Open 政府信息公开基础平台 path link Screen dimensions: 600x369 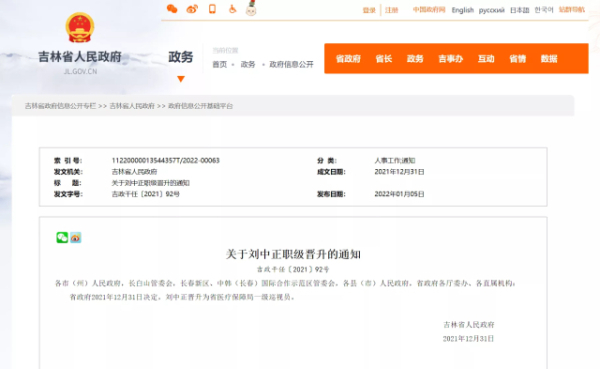(x=201, y=106)
